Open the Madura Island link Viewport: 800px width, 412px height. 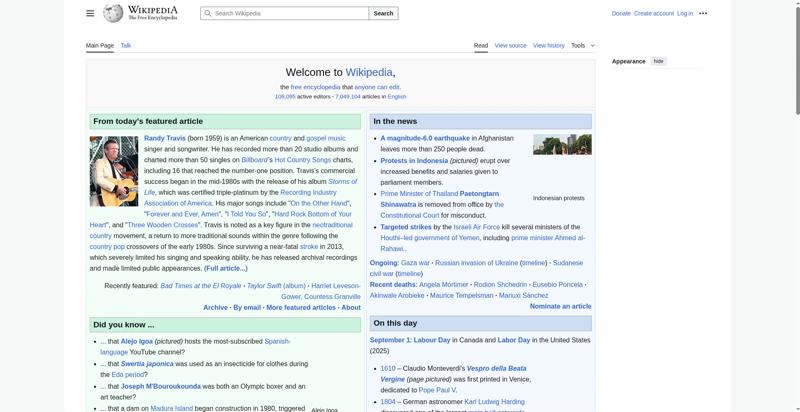171,408
